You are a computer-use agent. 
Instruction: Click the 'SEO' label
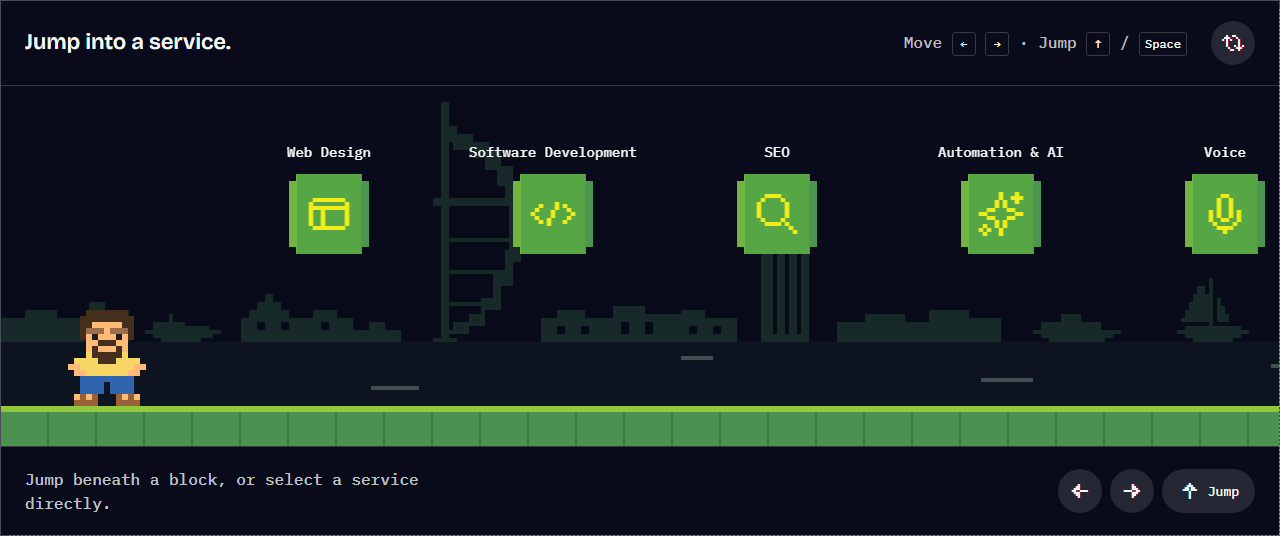click(777, 152)
